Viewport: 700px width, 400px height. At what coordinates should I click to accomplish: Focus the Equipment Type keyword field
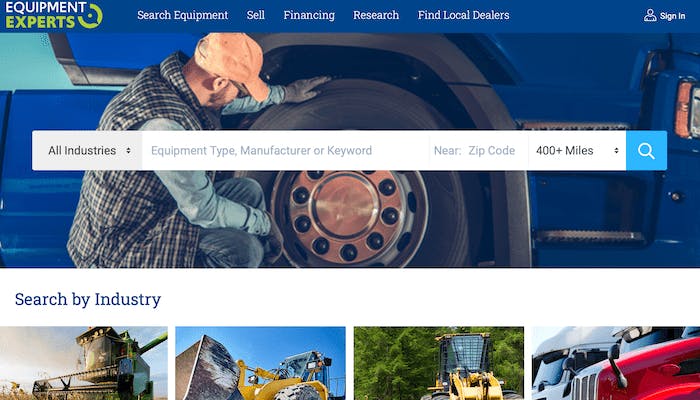285,150
